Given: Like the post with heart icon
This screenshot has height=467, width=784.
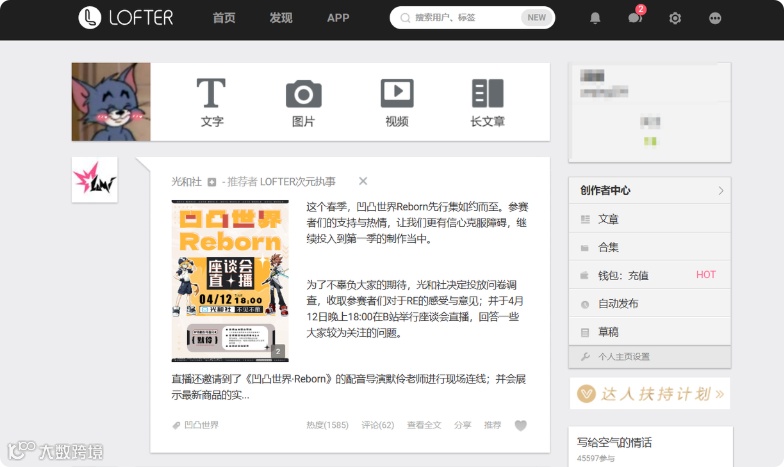Looking at the screenshot, I should pyautogui.click(x=520, y=426).
